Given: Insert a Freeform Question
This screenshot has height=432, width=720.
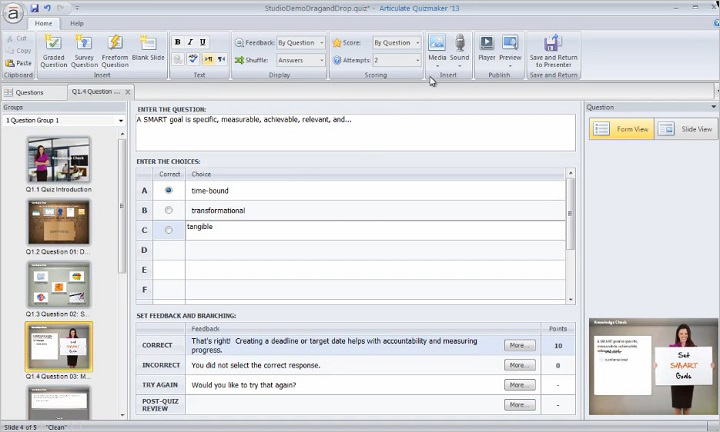Looking at the screenshot, I should (x=115, y=51).
